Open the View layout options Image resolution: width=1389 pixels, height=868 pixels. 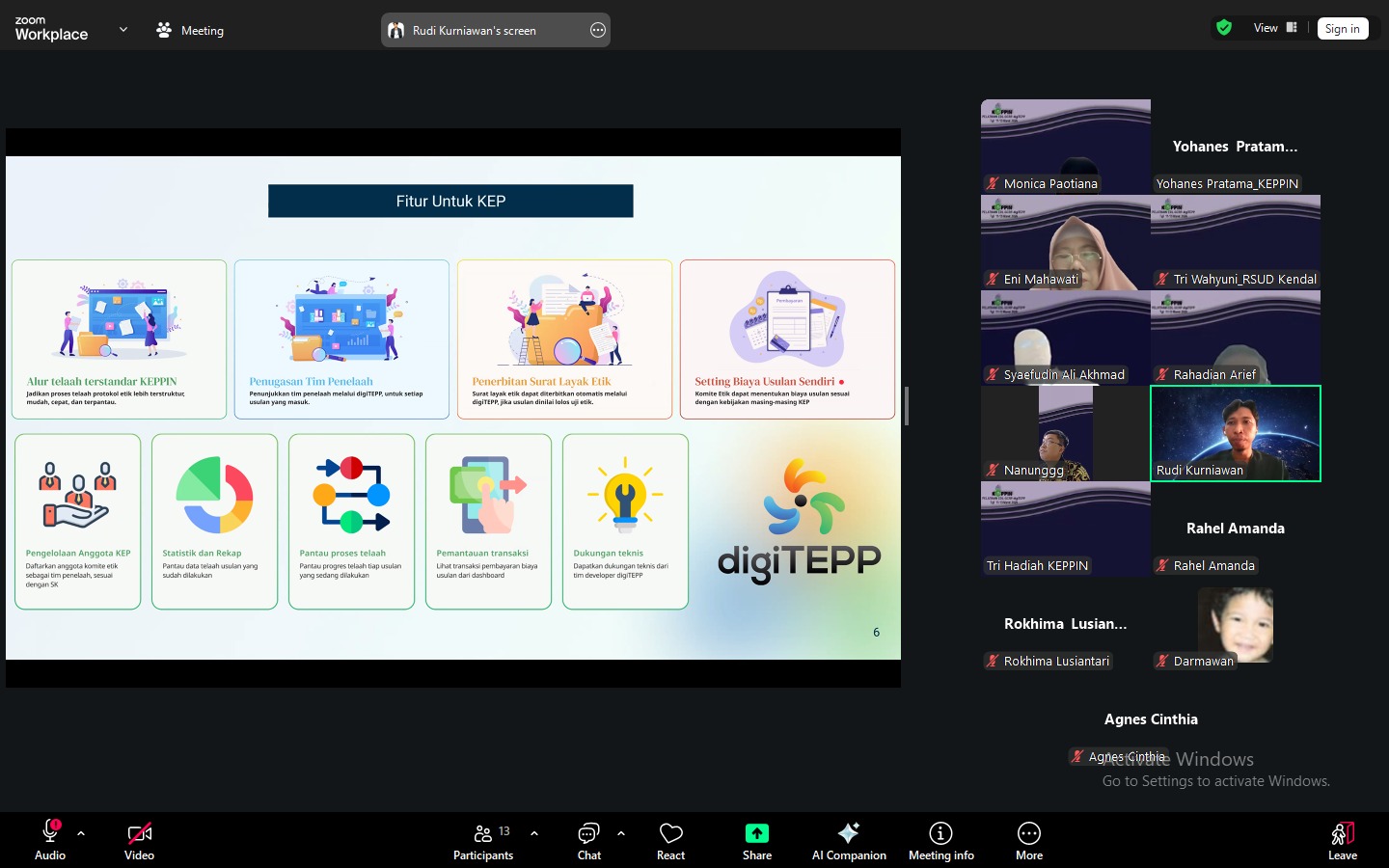pos(1274,28)
